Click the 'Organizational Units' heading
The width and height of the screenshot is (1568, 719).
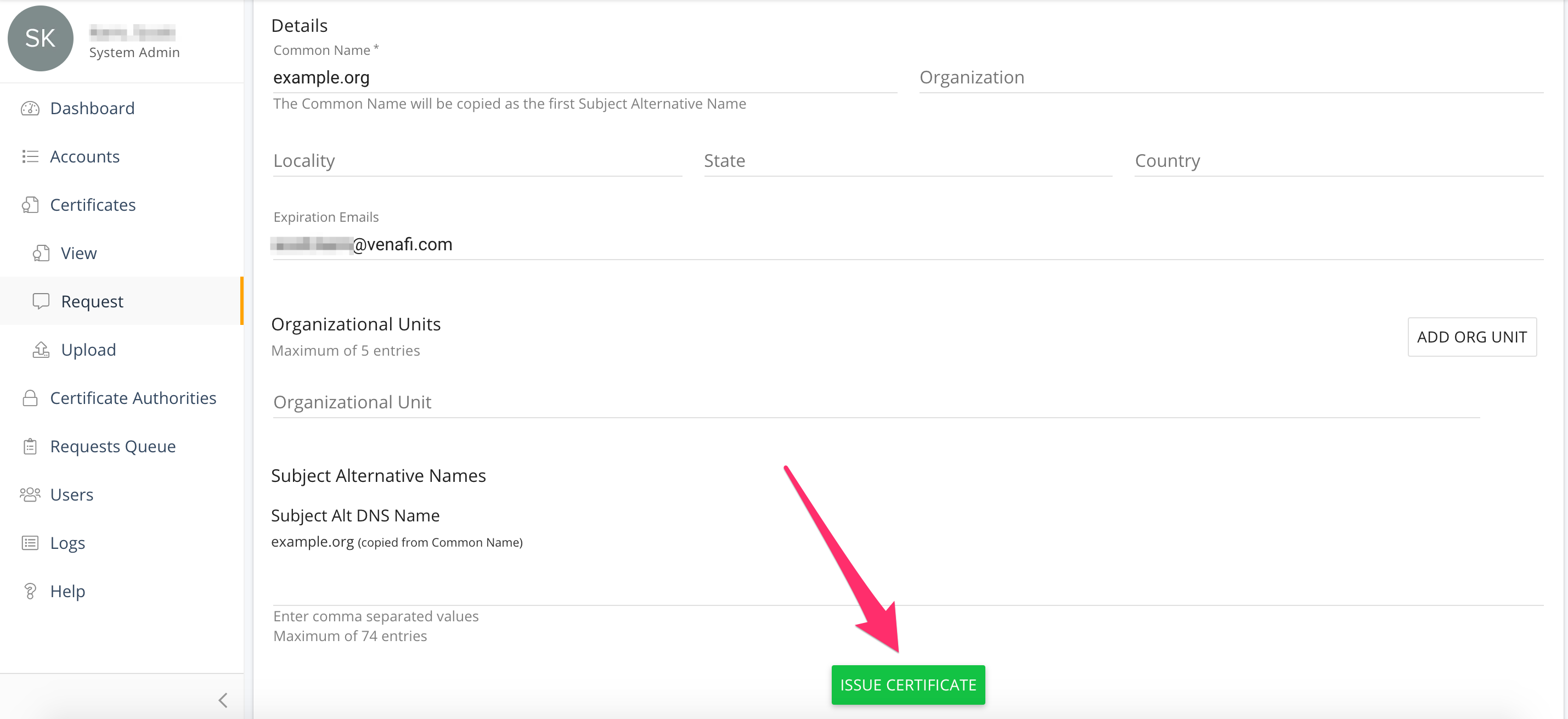point(356,324)
